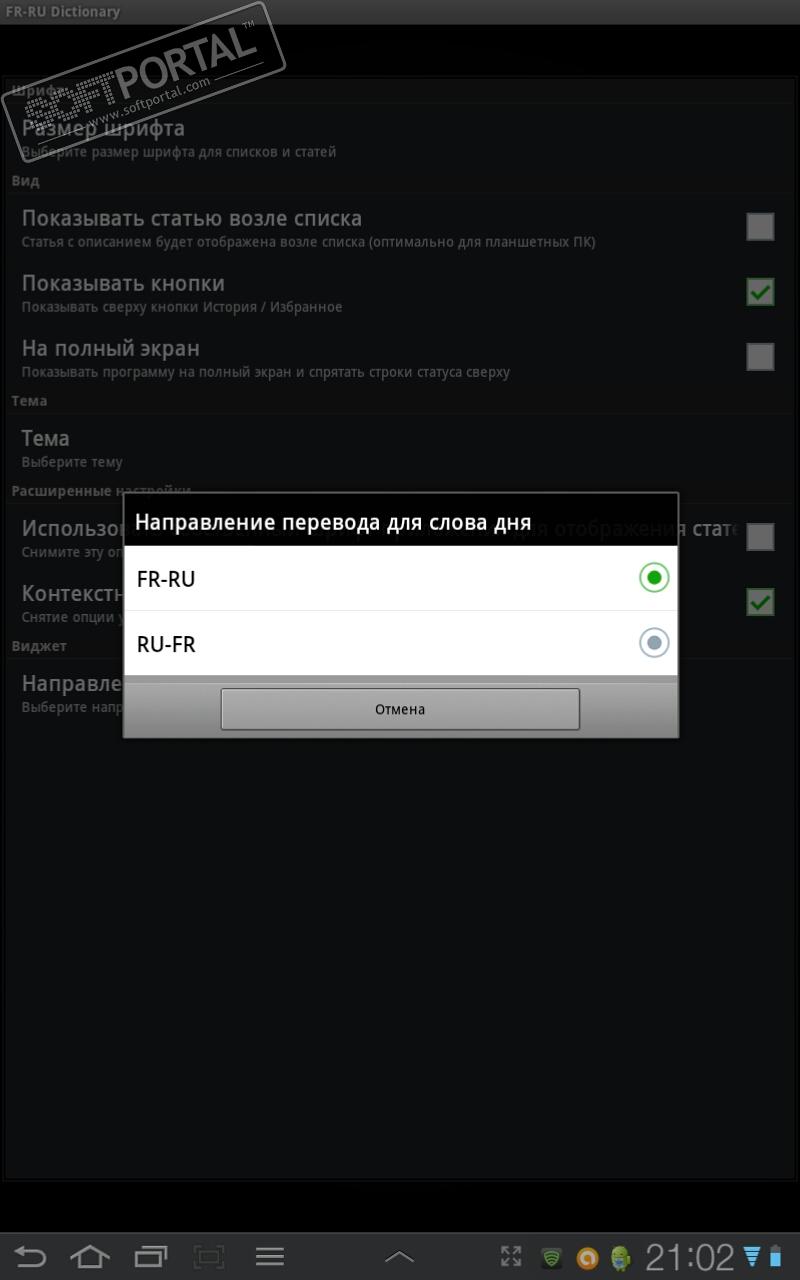
Task: Tap the orange circular notification icon
Action: 587,1258
